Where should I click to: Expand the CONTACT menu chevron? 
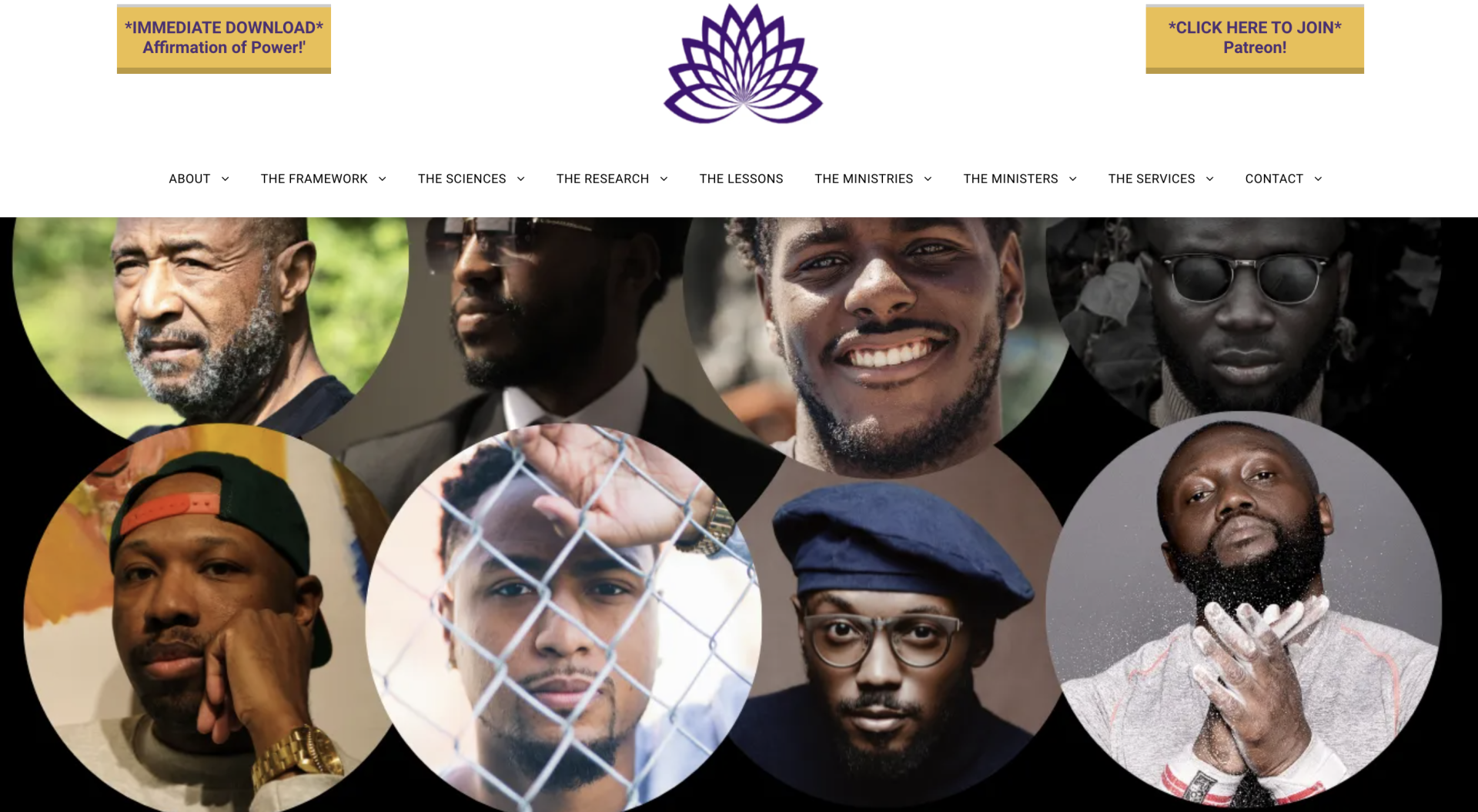(x=1318, y=179)
